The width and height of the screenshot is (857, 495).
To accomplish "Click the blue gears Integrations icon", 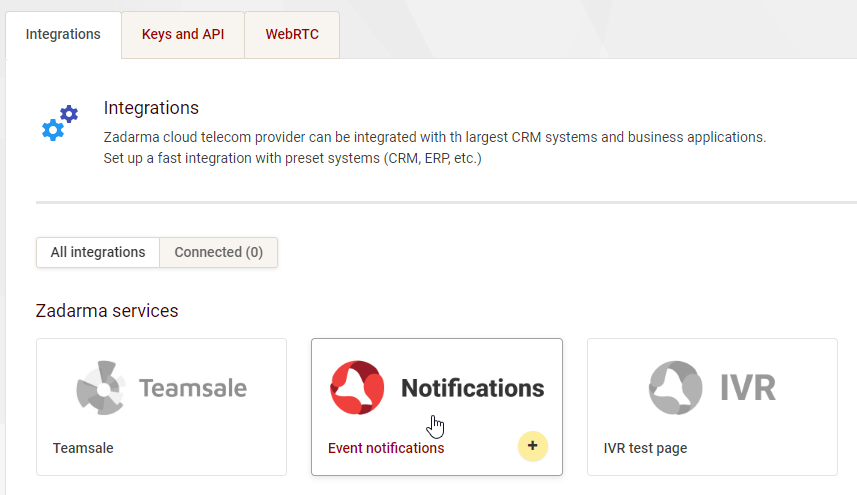I will coord(60,123).
